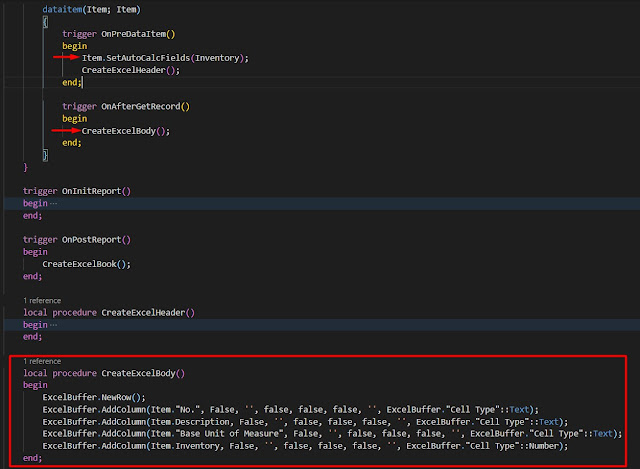Open '1 reference' CodeLens above CreateExcelBody
Screen dimensions: 640x469
click(42, 361)
